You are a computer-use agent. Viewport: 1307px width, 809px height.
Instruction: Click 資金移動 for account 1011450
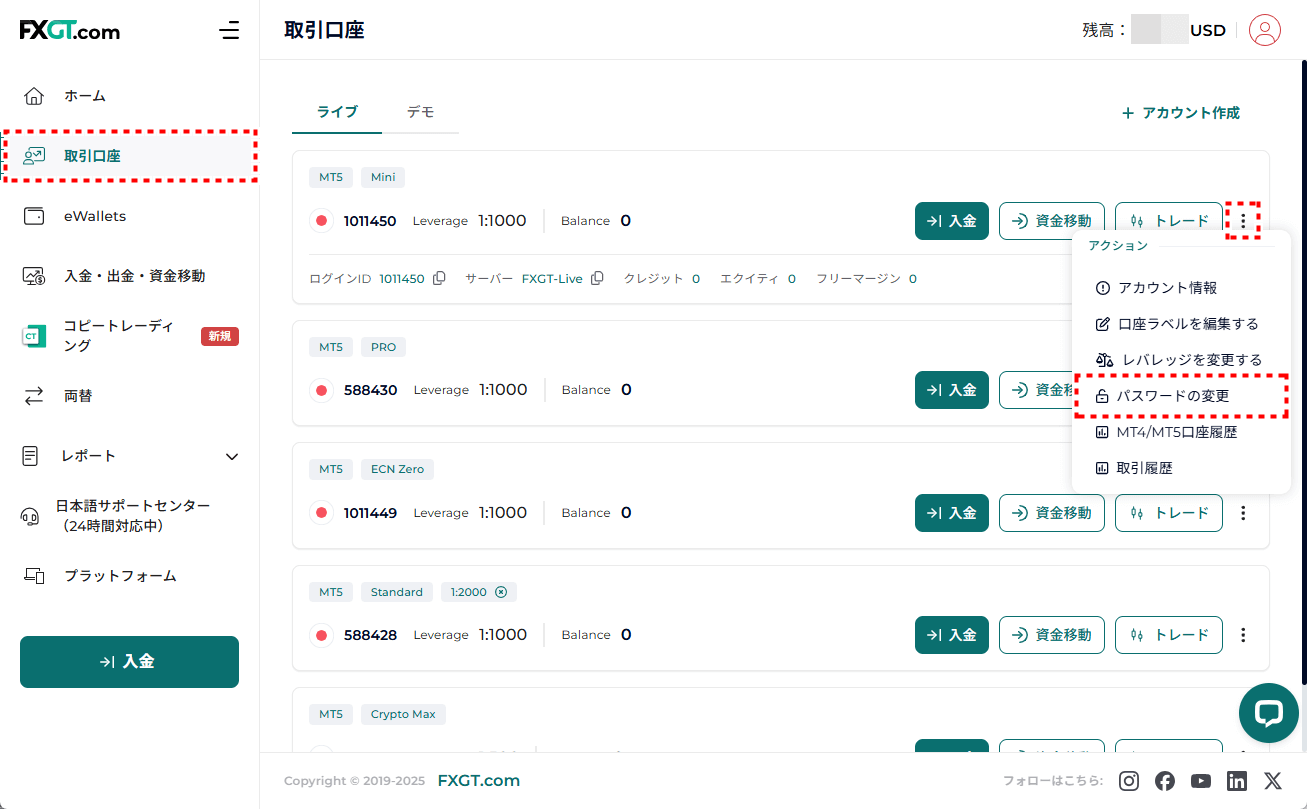(x=1051, y=221)
